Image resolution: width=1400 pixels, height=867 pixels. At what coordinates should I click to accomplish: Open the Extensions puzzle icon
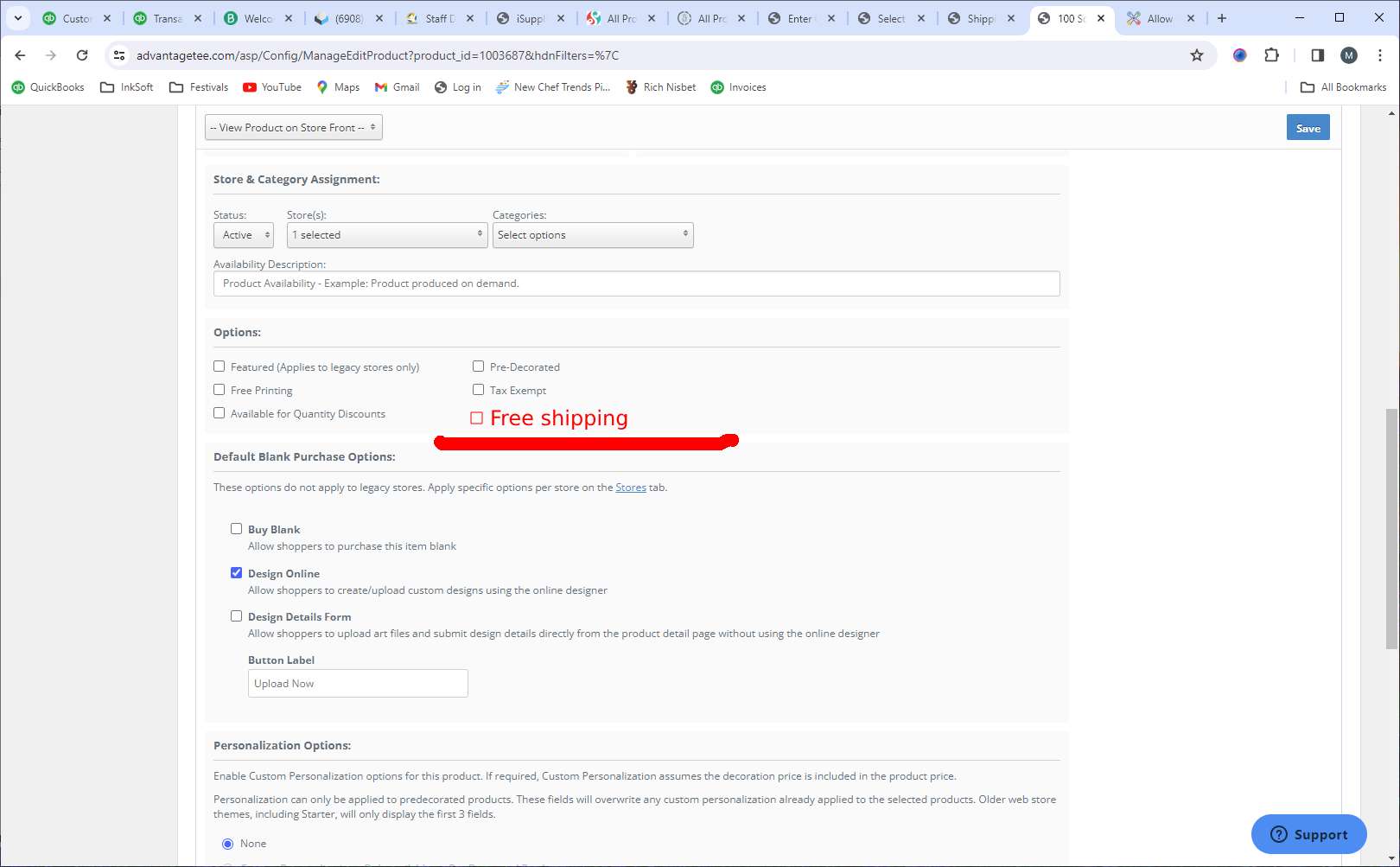pyautogui.click(x=1271, y=55)
